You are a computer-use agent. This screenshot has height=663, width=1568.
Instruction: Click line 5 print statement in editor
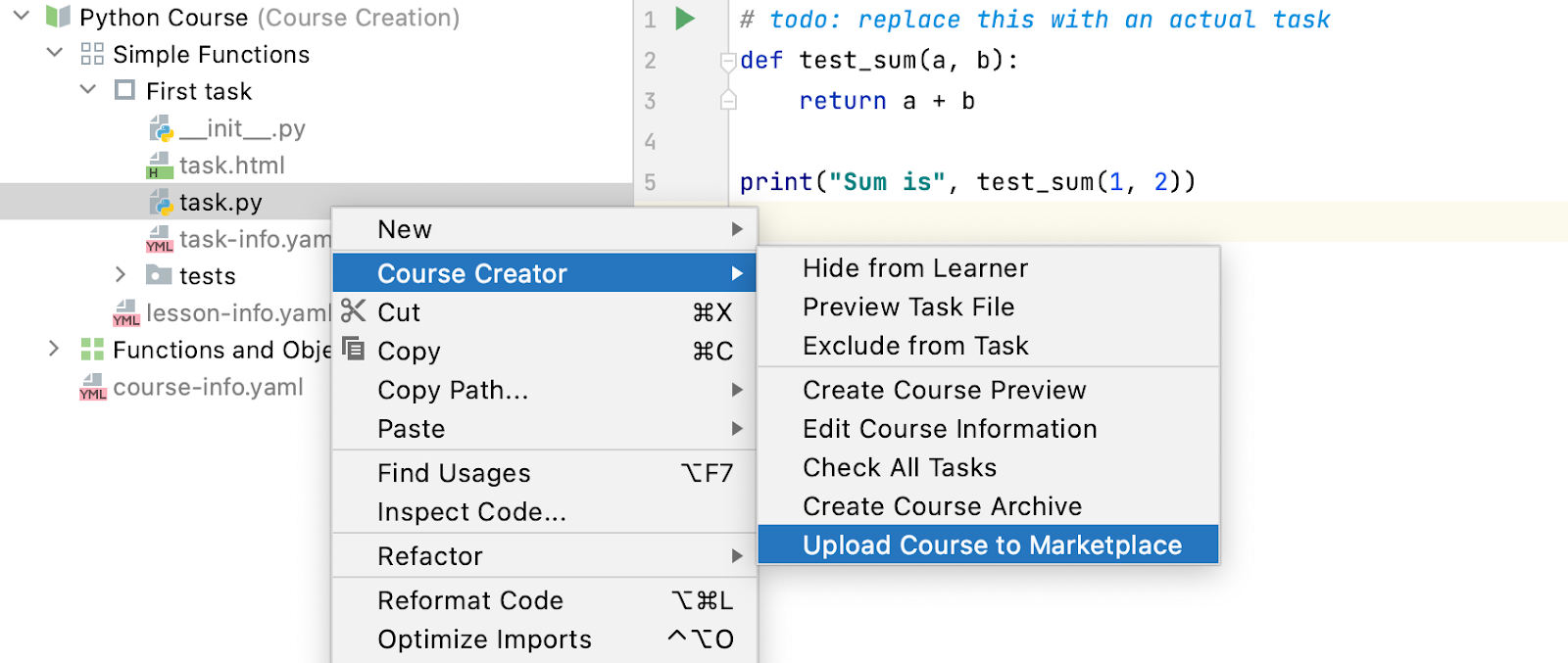pos(967,182)
